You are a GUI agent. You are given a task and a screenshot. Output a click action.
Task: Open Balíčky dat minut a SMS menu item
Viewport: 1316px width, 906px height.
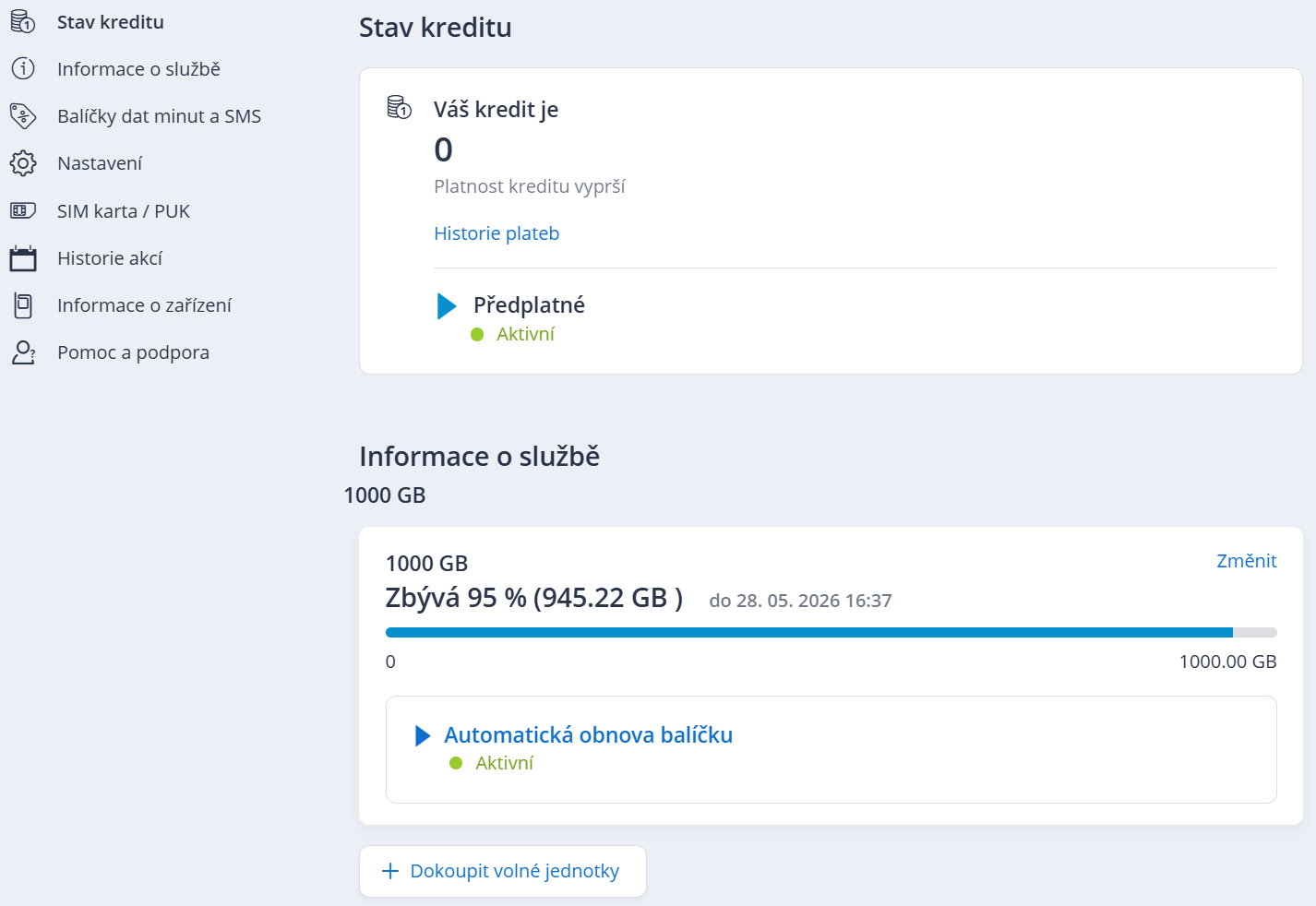pyautogui.click(x=159, y=116)
